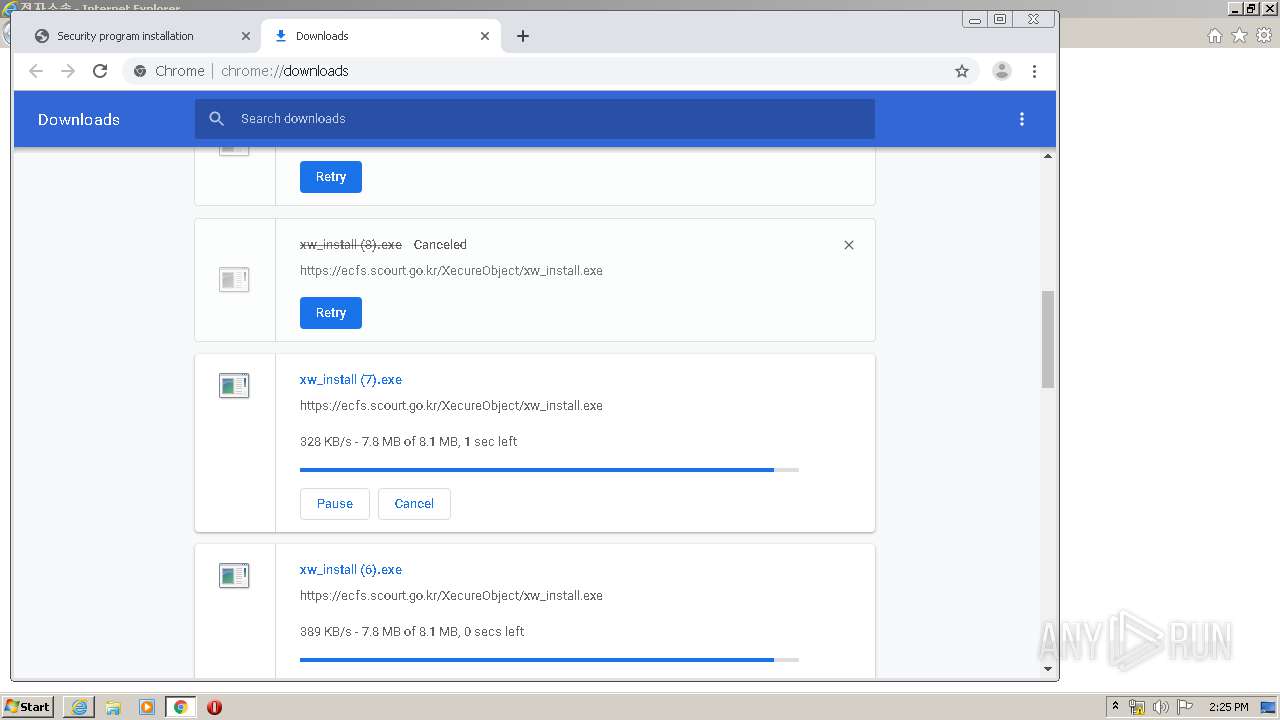Pause the xw_install (7).exe download
The height and width of the screenshot is (720, 1280).
(335, 504)
